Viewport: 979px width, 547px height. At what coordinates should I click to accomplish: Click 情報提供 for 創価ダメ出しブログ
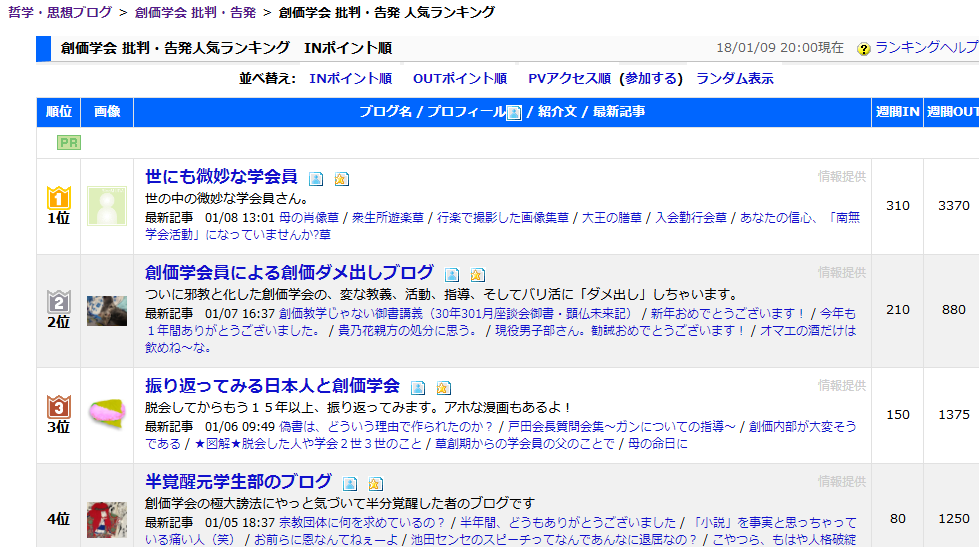point(842,272)
